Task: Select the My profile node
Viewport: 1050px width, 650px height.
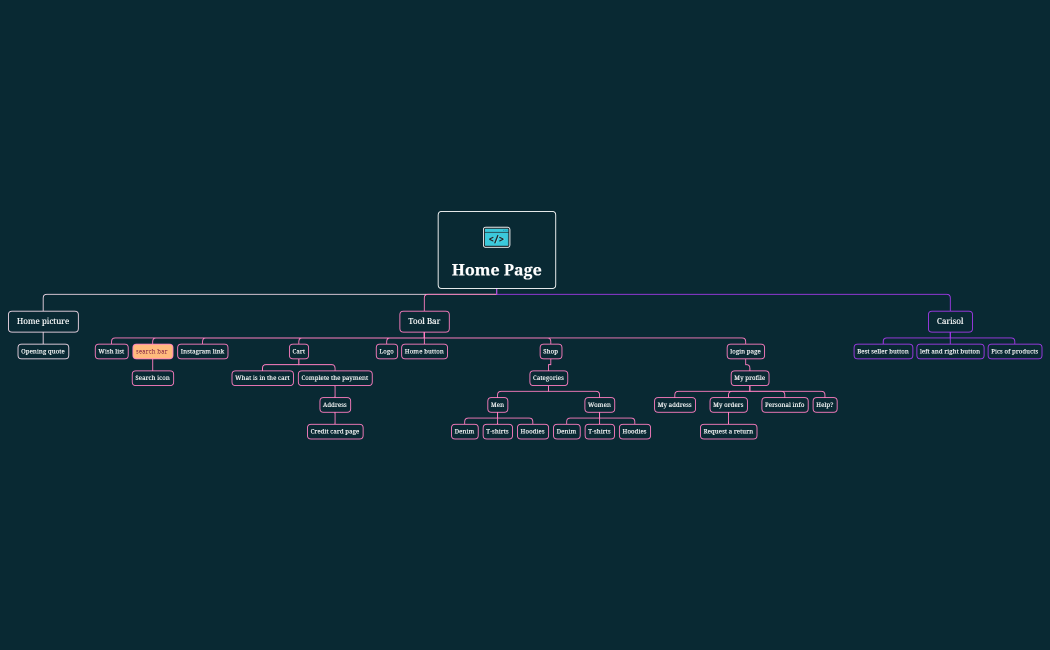Action: [749, 378]
